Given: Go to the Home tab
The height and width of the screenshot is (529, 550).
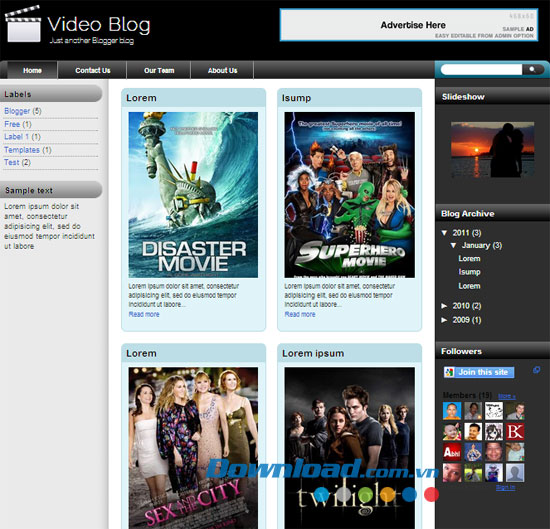Looking at the screenshot, I should 32,70.
